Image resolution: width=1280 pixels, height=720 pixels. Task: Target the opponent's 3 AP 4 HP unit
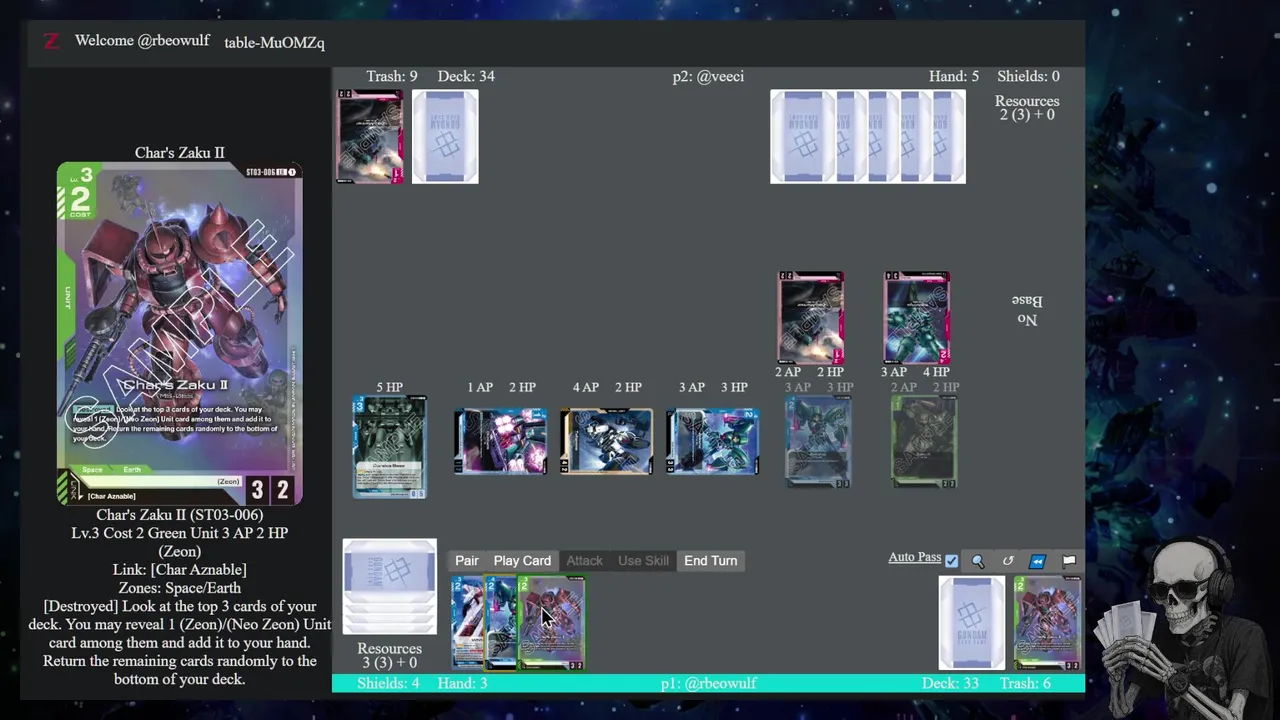(x=917, y=318)
